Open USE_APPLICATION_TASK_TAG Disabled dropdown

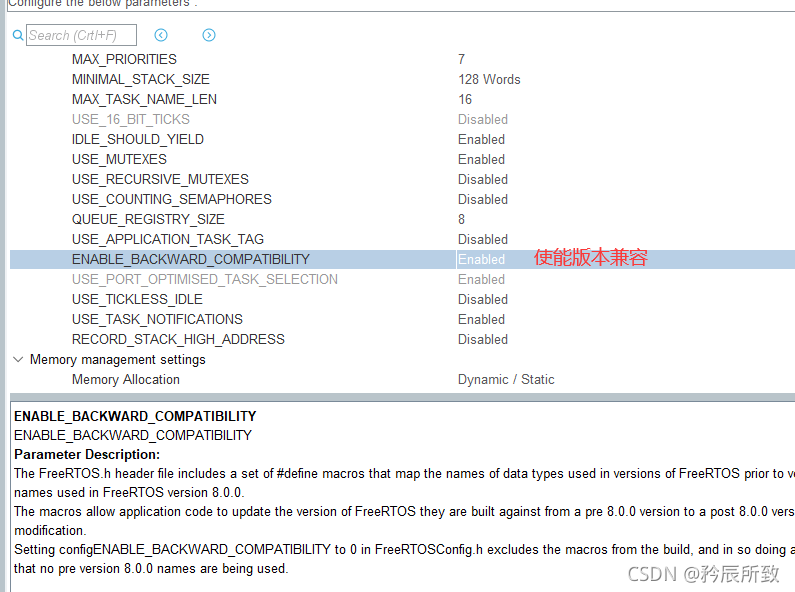click(x=483, y=239)
